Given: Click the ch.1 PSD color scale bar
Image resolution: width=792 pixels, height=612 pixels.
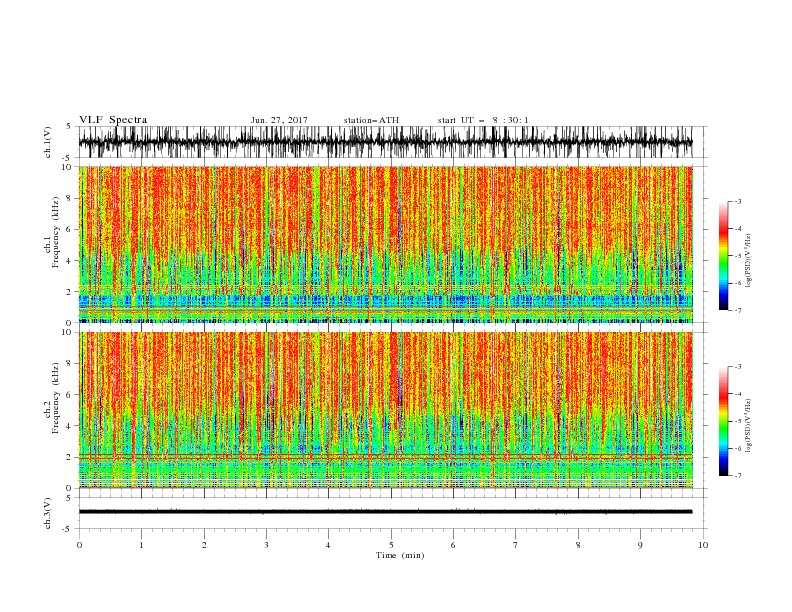Looking at the screenshot, I should click(723, 255).
